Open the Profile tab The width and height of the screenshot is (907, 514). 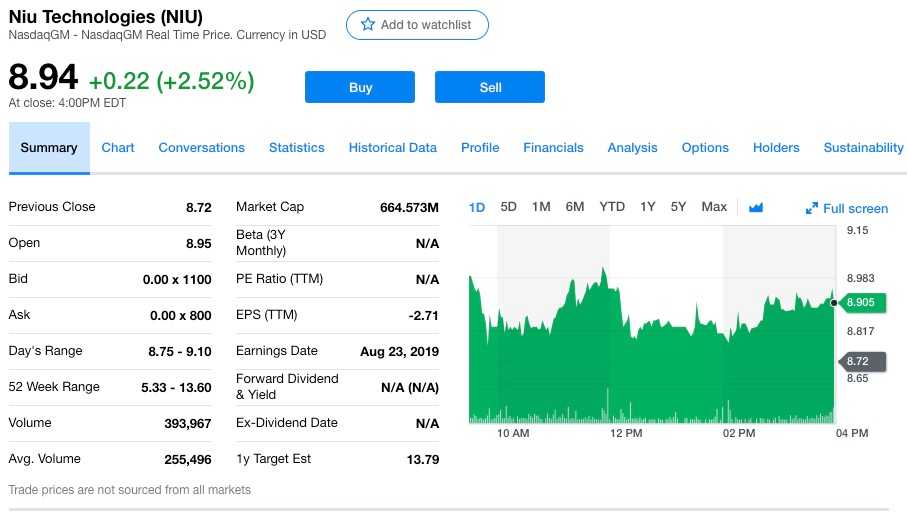tap(480, 148)
